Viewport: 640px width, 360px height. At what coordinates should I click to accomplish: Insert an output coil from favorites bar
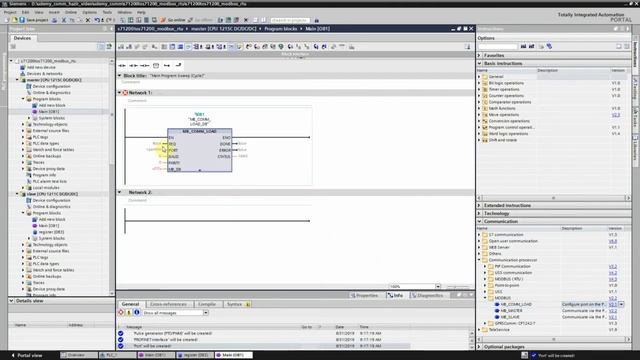point(144,65)
